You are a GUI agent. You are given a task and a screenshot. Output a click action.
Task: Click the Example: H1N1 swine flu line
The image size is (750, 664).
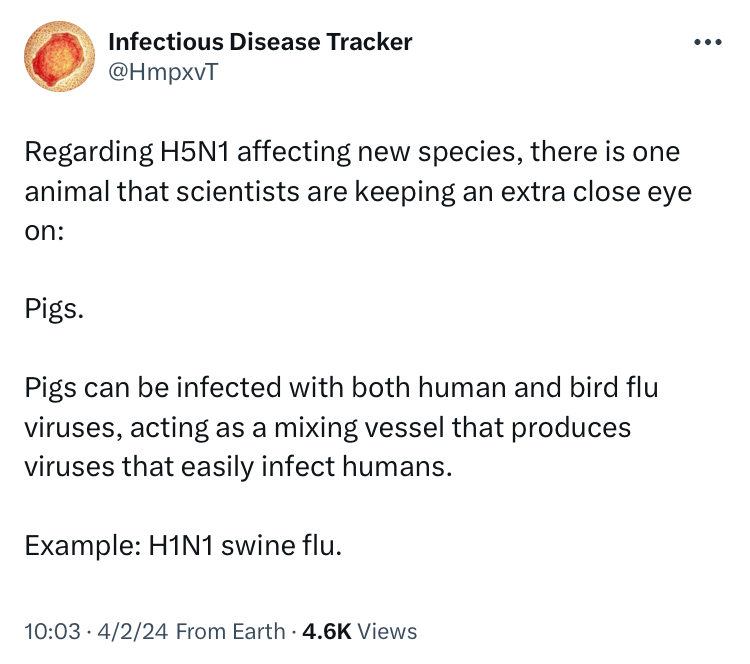183,545
